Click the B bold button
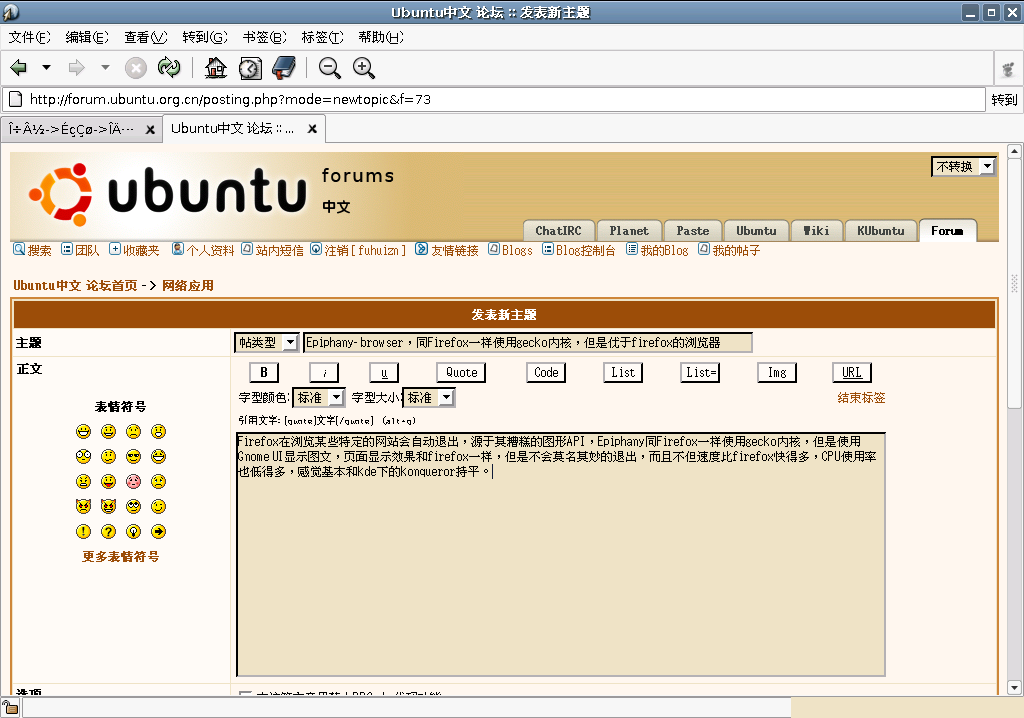Image resolution: width=1024 pixels, height=718 pixels. [264, 372]
